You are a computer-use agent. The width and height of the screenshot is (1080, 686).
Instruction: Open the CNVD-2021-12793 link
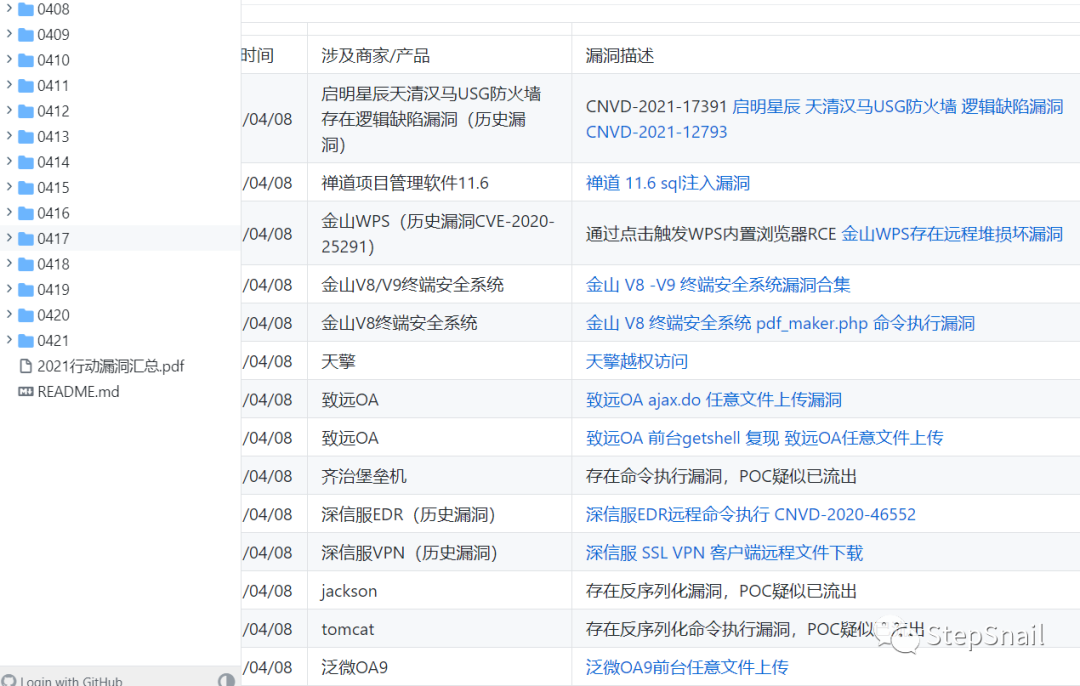click(x=656, y=132)
